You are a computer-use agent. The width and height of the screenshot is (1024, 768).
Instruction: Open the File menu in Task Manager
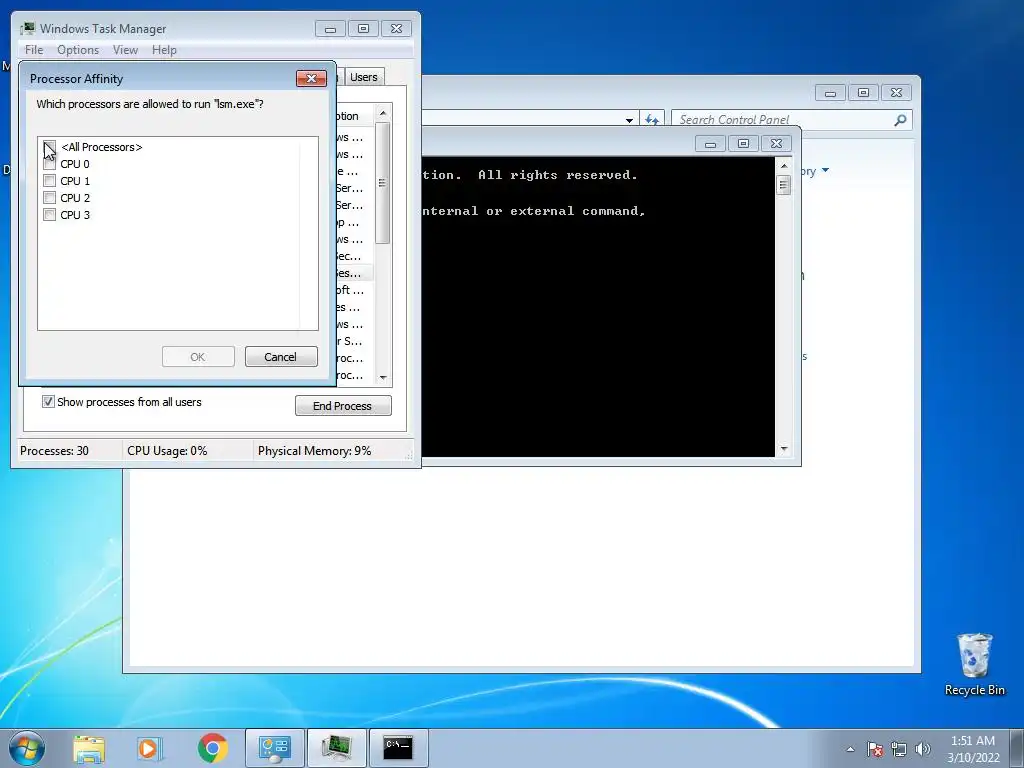34,50
